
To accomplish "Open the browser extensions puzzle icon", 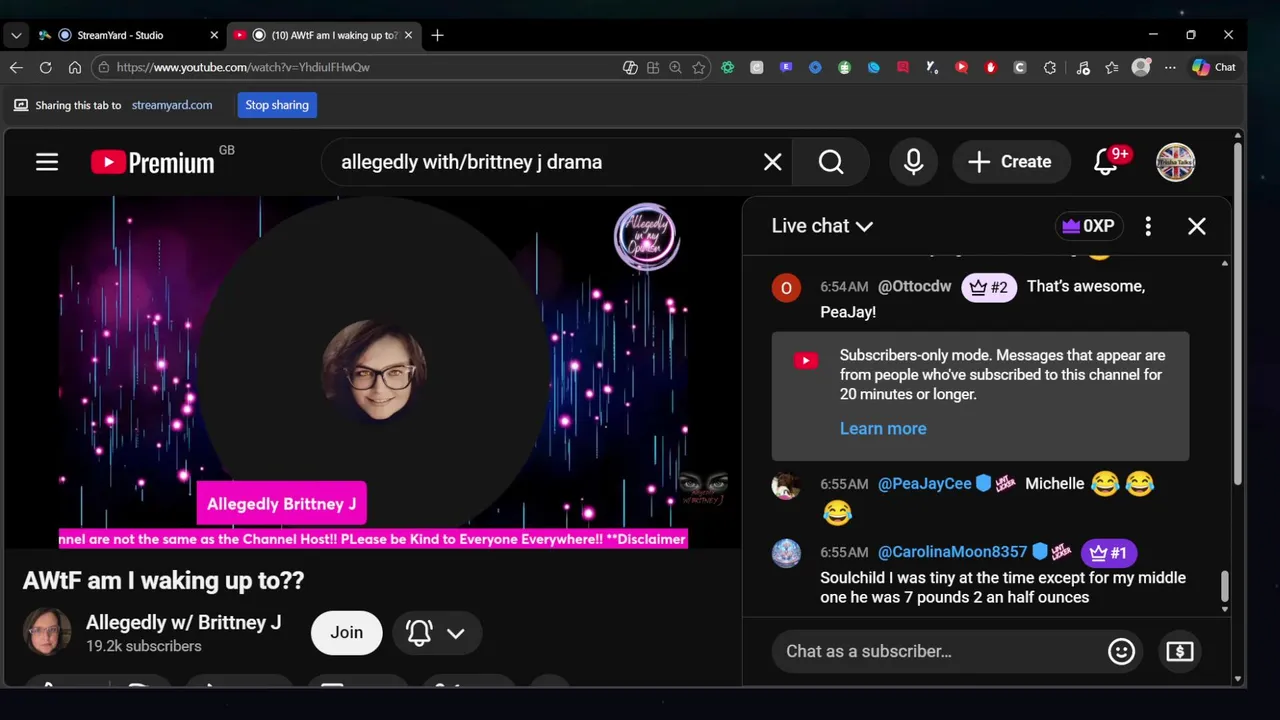I will pos(1049,67).
